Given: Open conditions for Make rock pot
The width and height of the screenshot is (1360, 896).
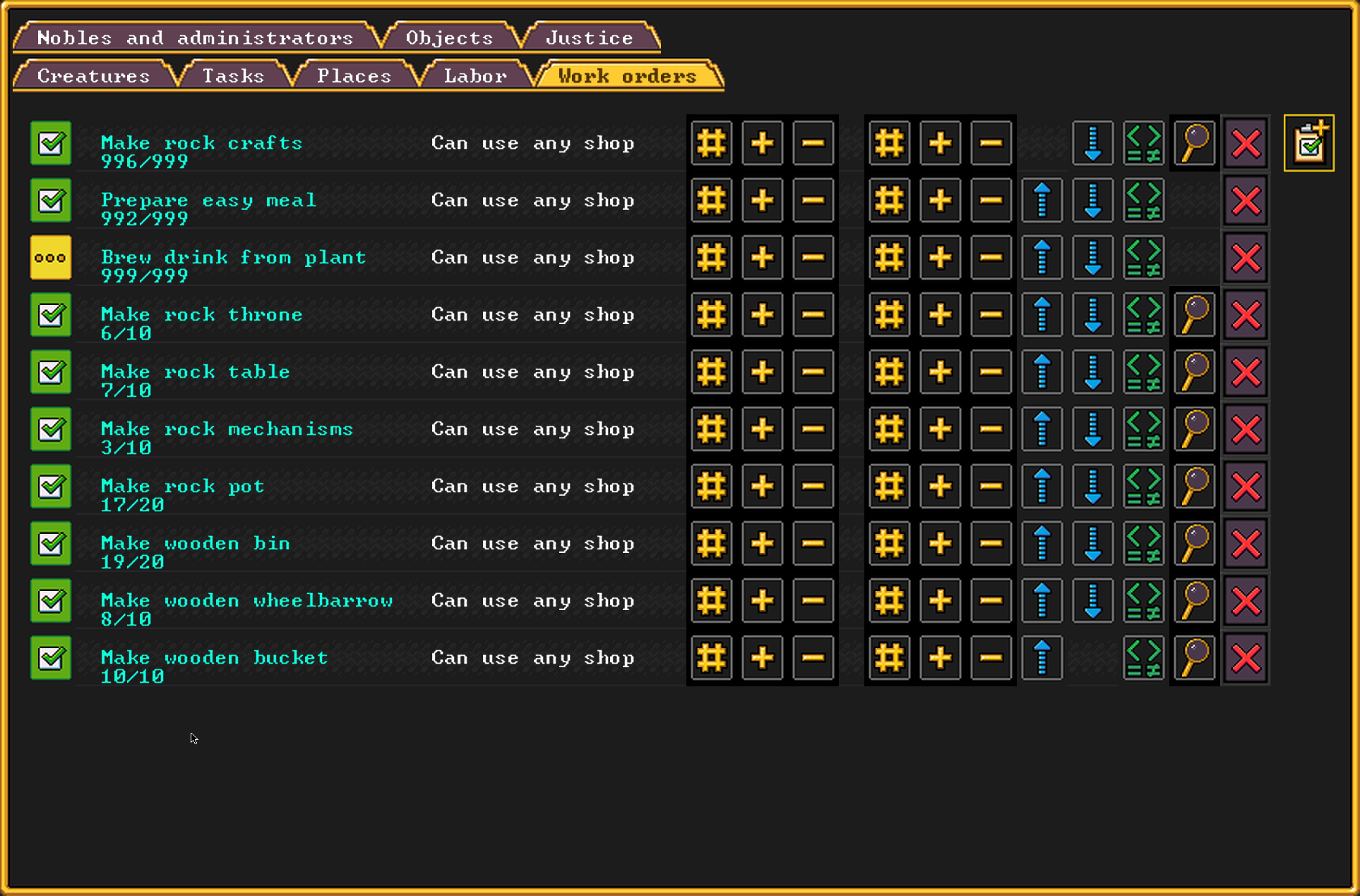Looking at the screenshot, I should (x=1144, y=486).
